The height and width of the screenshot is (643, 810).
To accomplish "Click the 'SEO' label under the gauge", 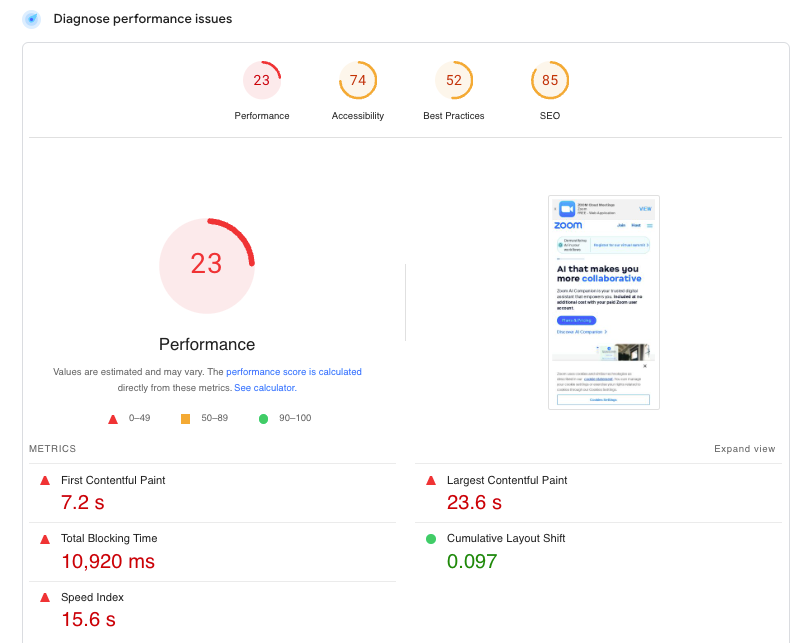I will click(550, 116).
